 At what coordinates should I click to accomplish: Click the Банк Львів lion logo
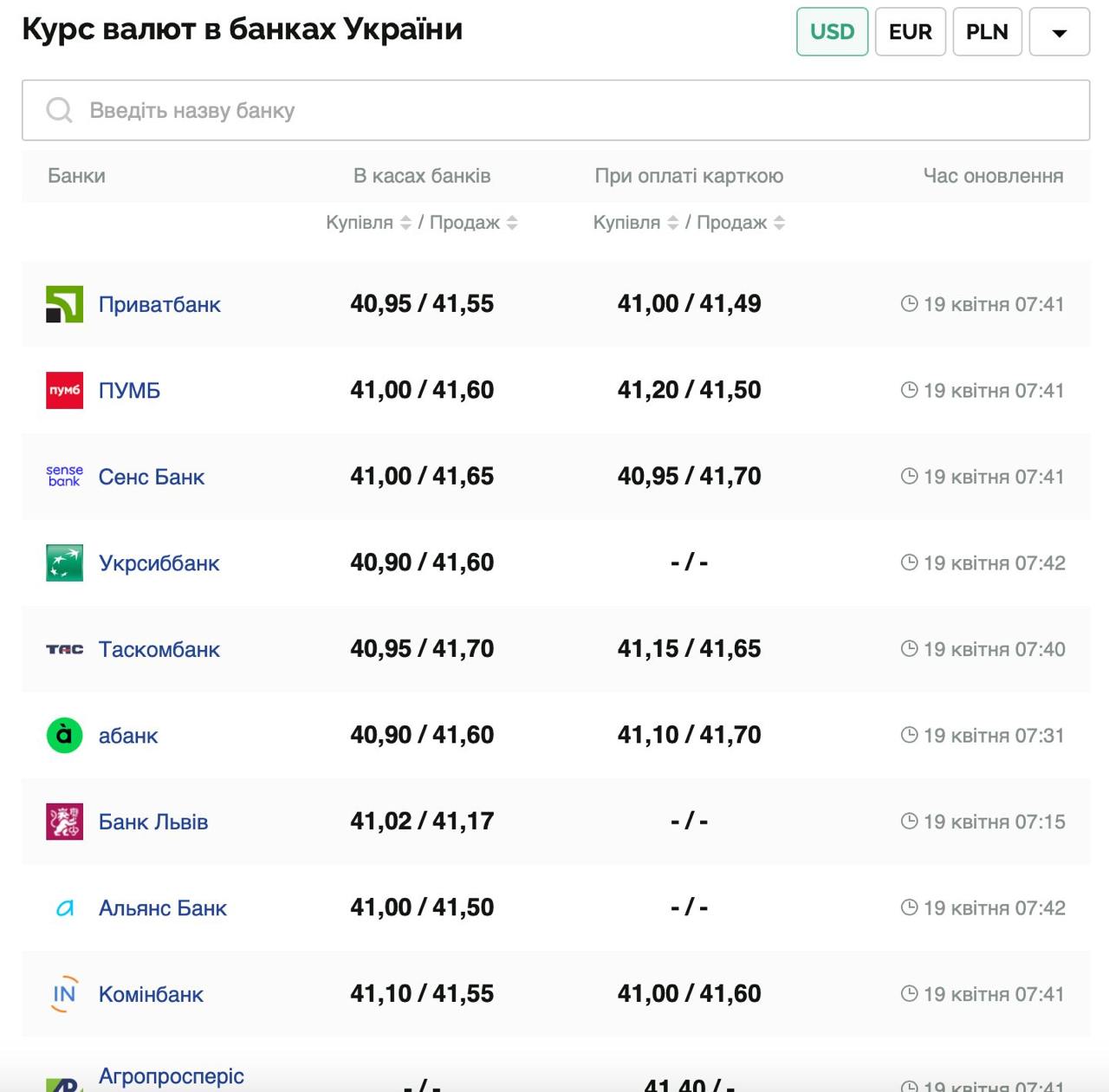click(64, 822)
